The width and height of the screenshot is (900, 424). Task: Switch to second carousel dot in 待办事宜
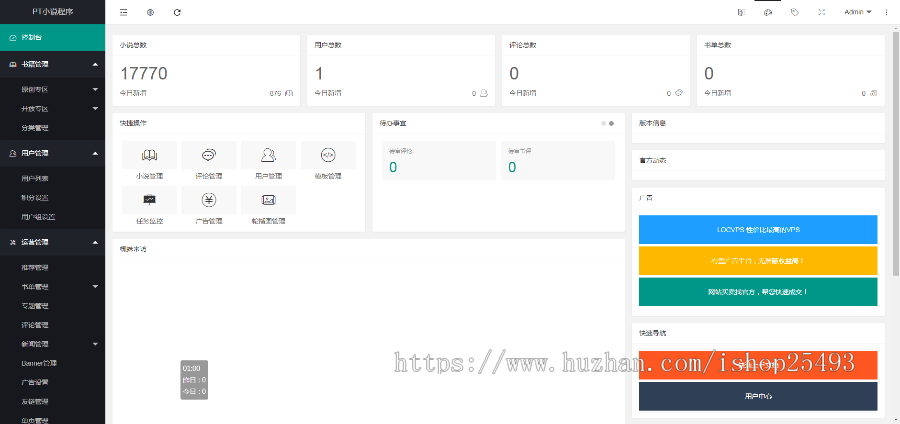(x=611, y=123)
